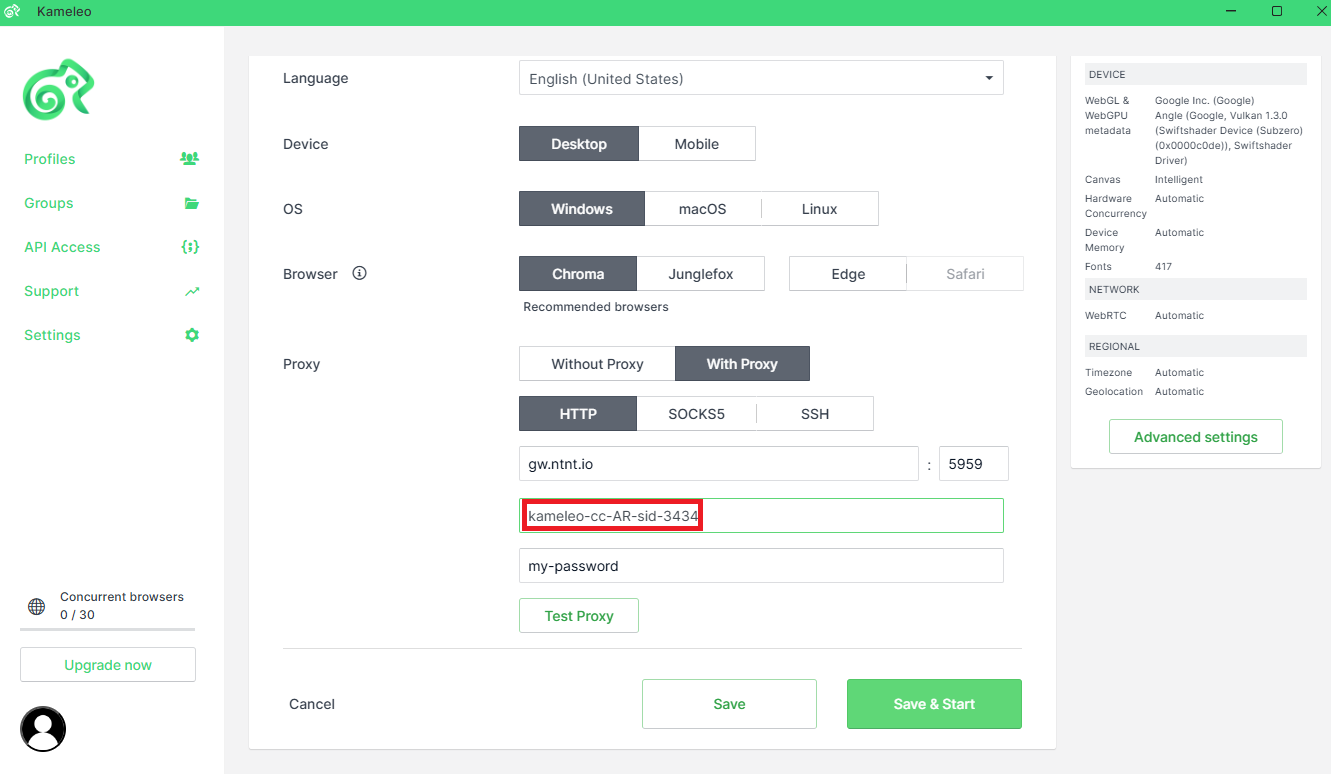Click the Fonts value 417
This screenshot has width=1331, height=774.
pos(1163,267)
